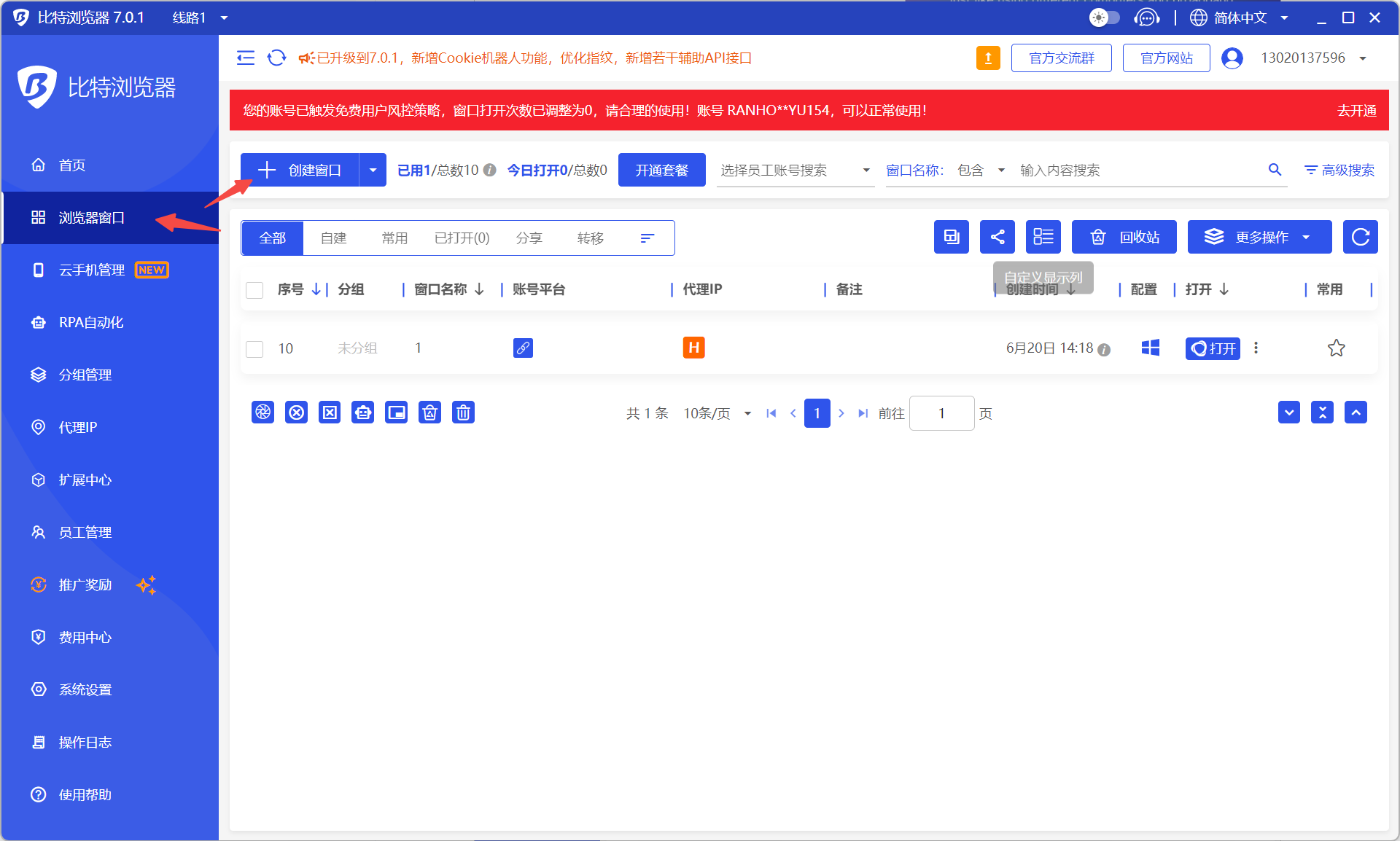Viewport: 1400px width, 841px height.
Task: Switch to the 已打开(0) tab
Action: click(462, 238)
